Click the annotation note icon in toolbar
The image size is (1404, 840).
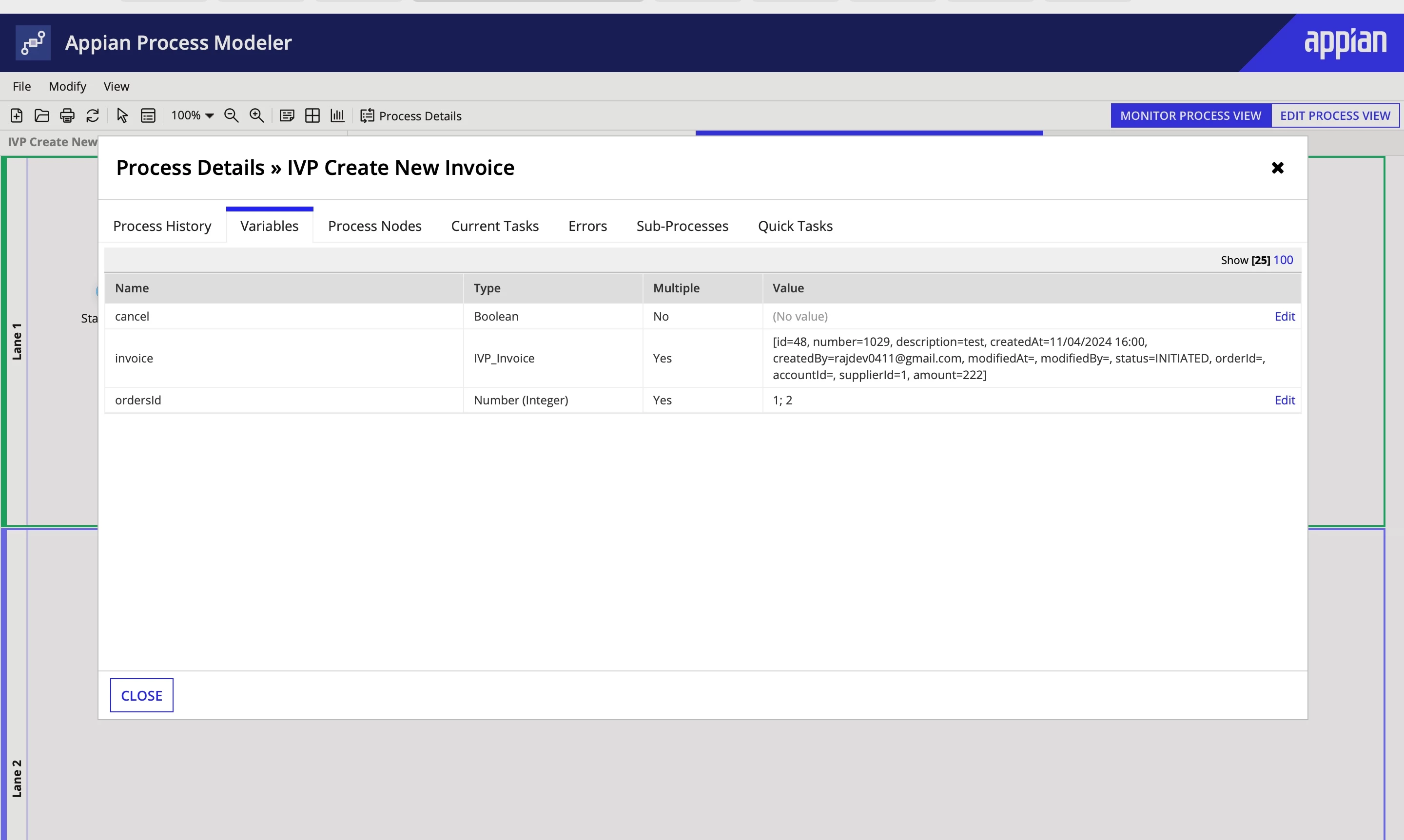tap(287, 115)
